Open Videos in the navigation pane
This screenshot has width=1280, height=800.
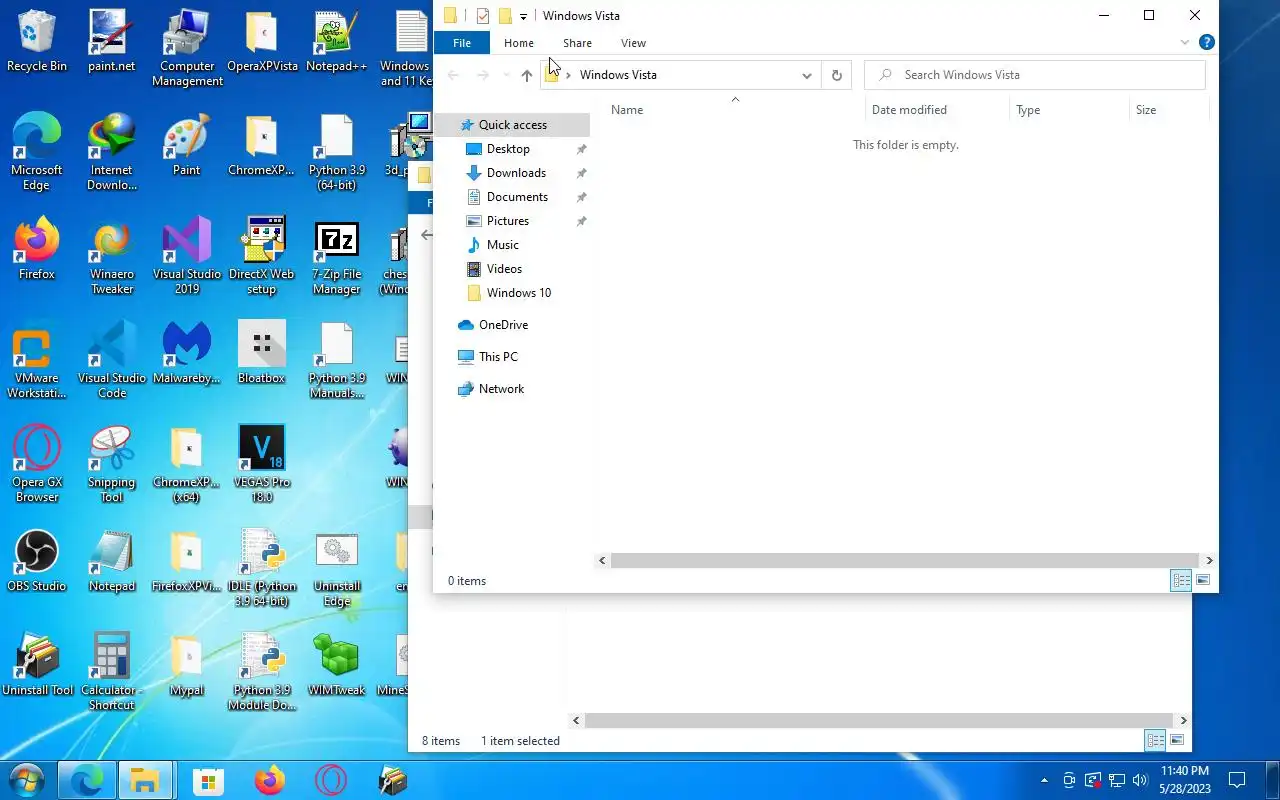coord(504,269)
